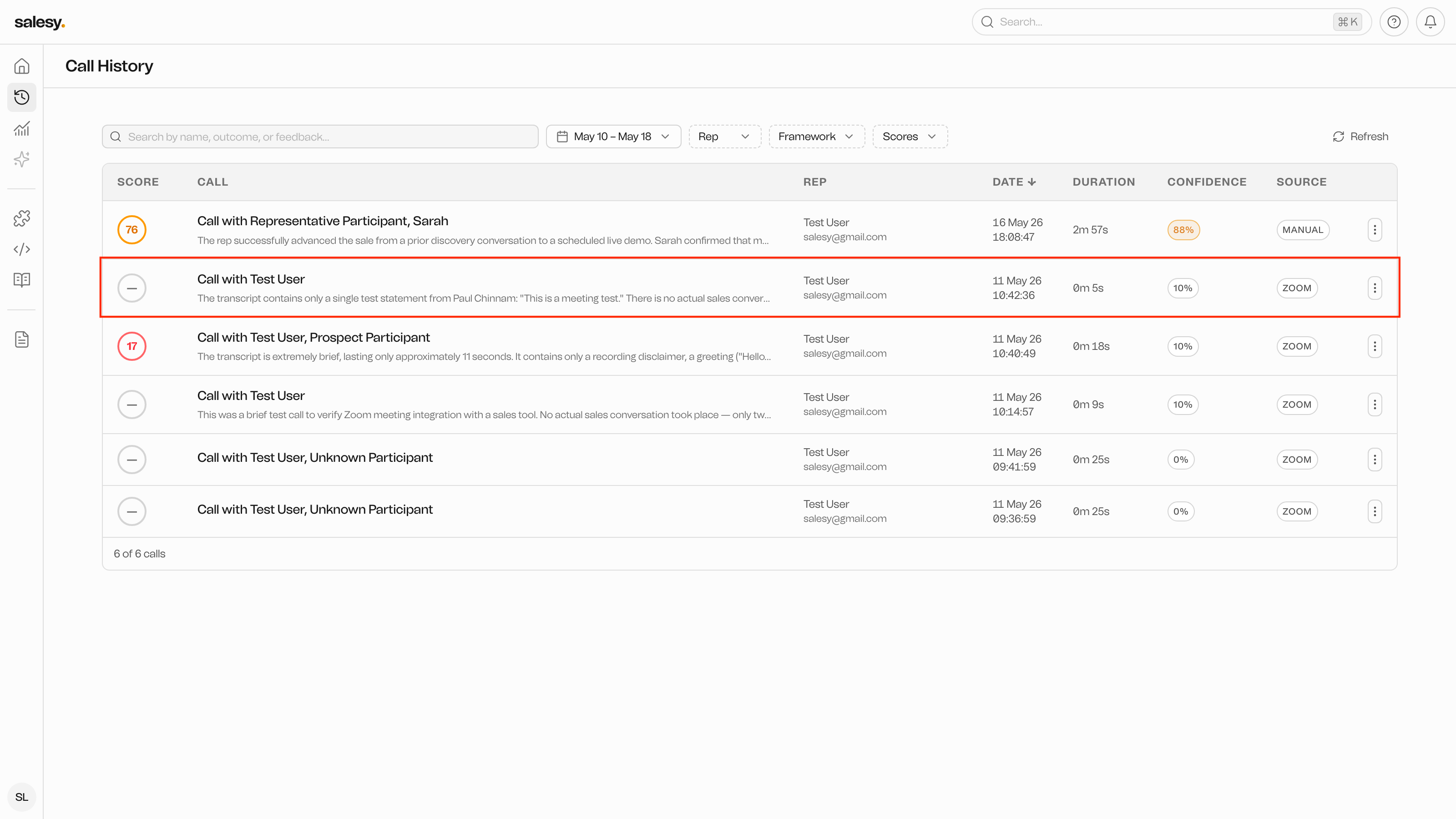Open the integrations puzzle icon
This screenshot has width=1456, height=819.
[x=21, y=218]
